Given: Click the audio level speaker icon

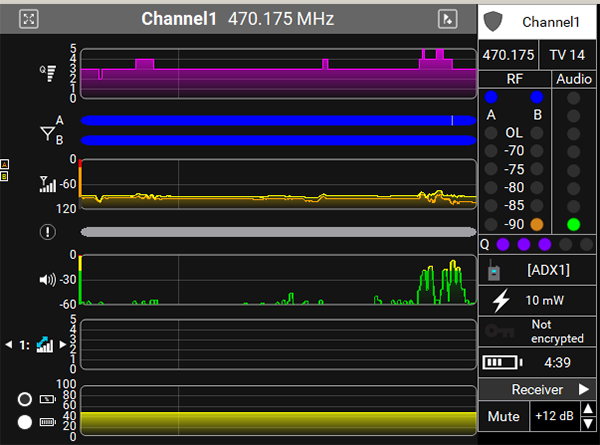Looking at the screenshot, I should click(x=47, y=280).
